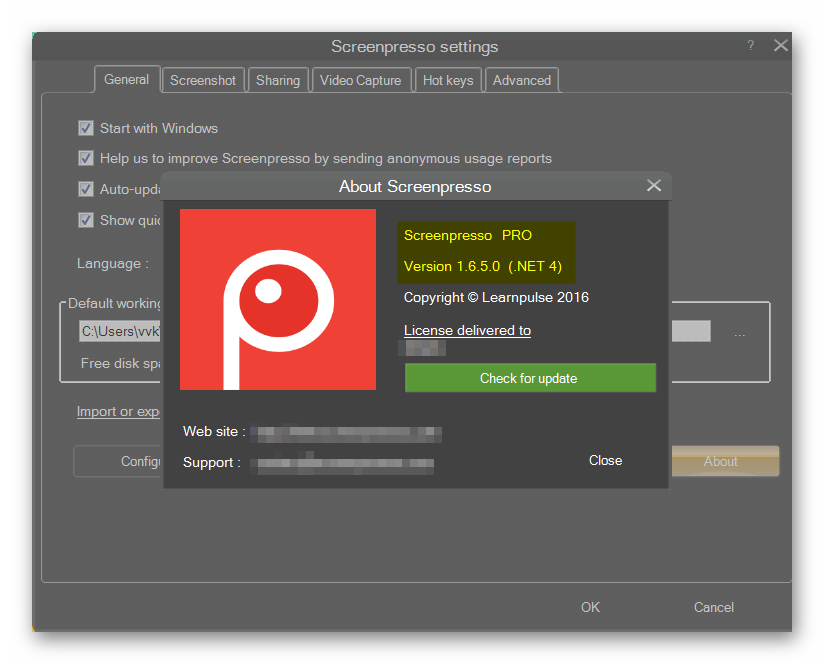This screenshot has height=664, width=824.
Task: Click the About button in settings window
Action: [725, 461]
